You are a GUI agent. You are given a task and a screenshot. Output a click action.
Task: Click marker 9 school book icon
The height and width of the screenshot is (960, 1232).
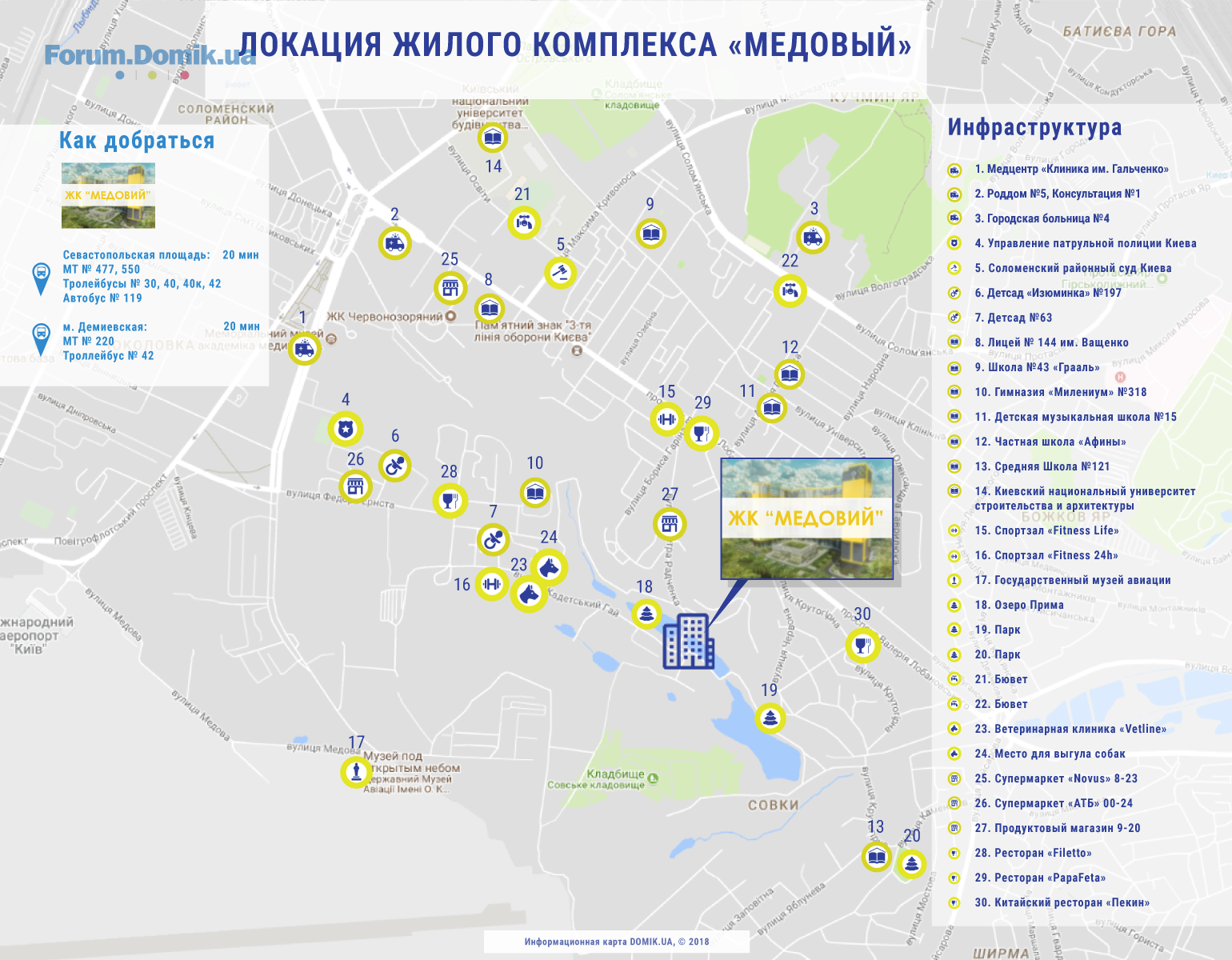[x=651, y=234]
